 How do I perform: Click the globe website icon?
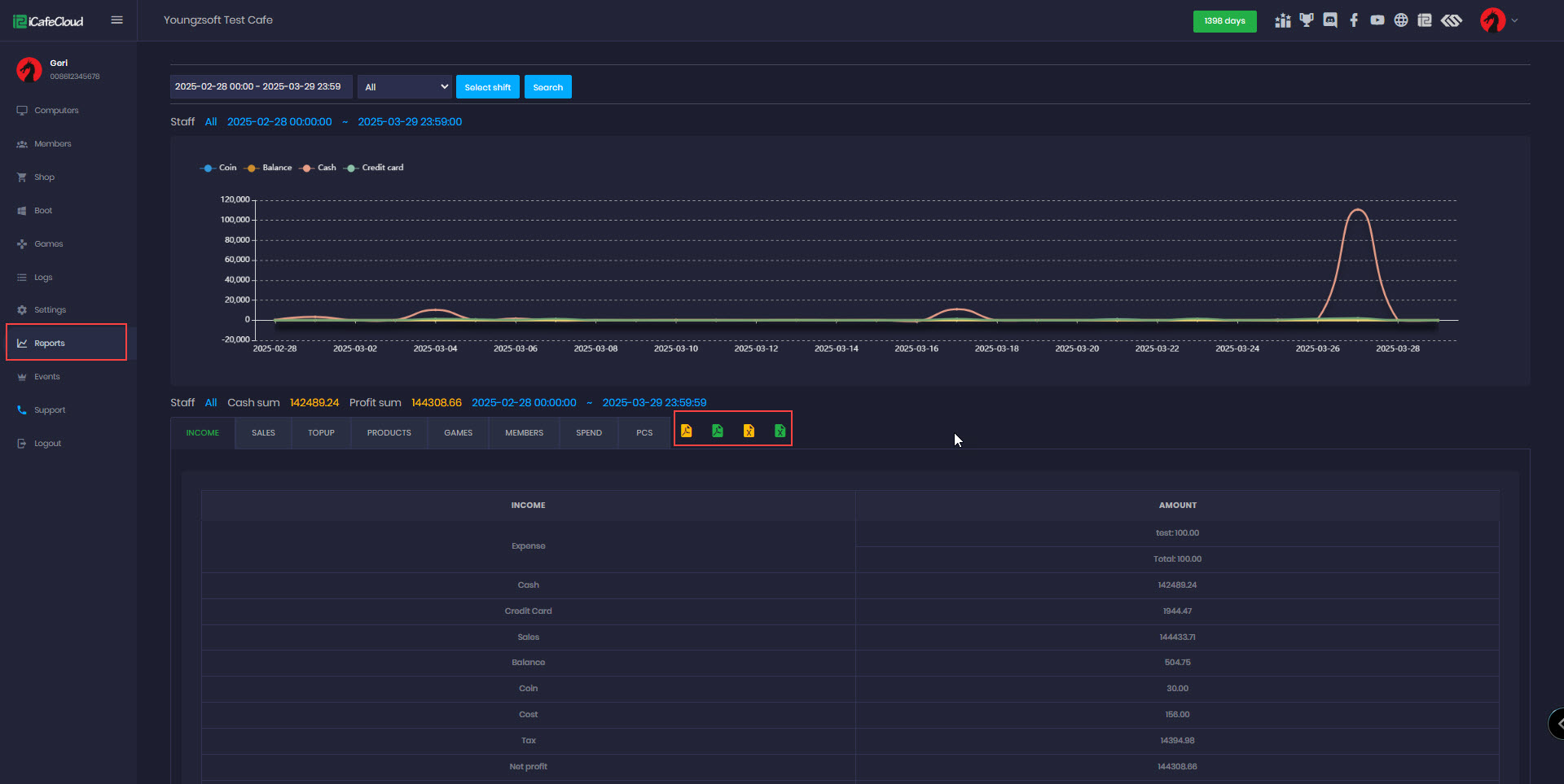tap(1401, 20)
